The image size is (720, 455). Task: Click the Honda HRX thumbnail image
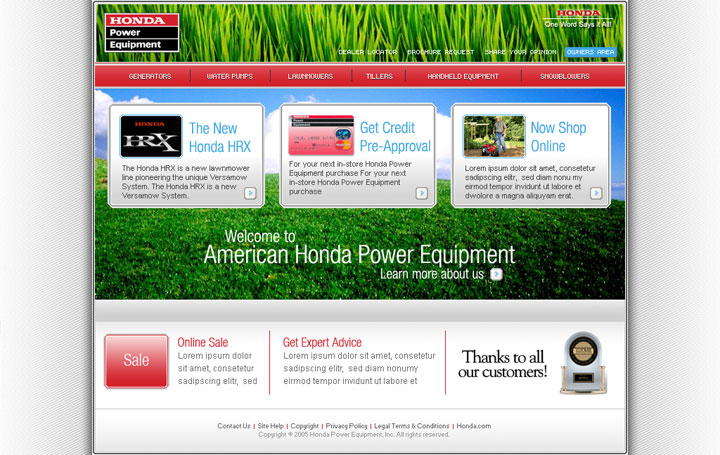tap(151, 136)
